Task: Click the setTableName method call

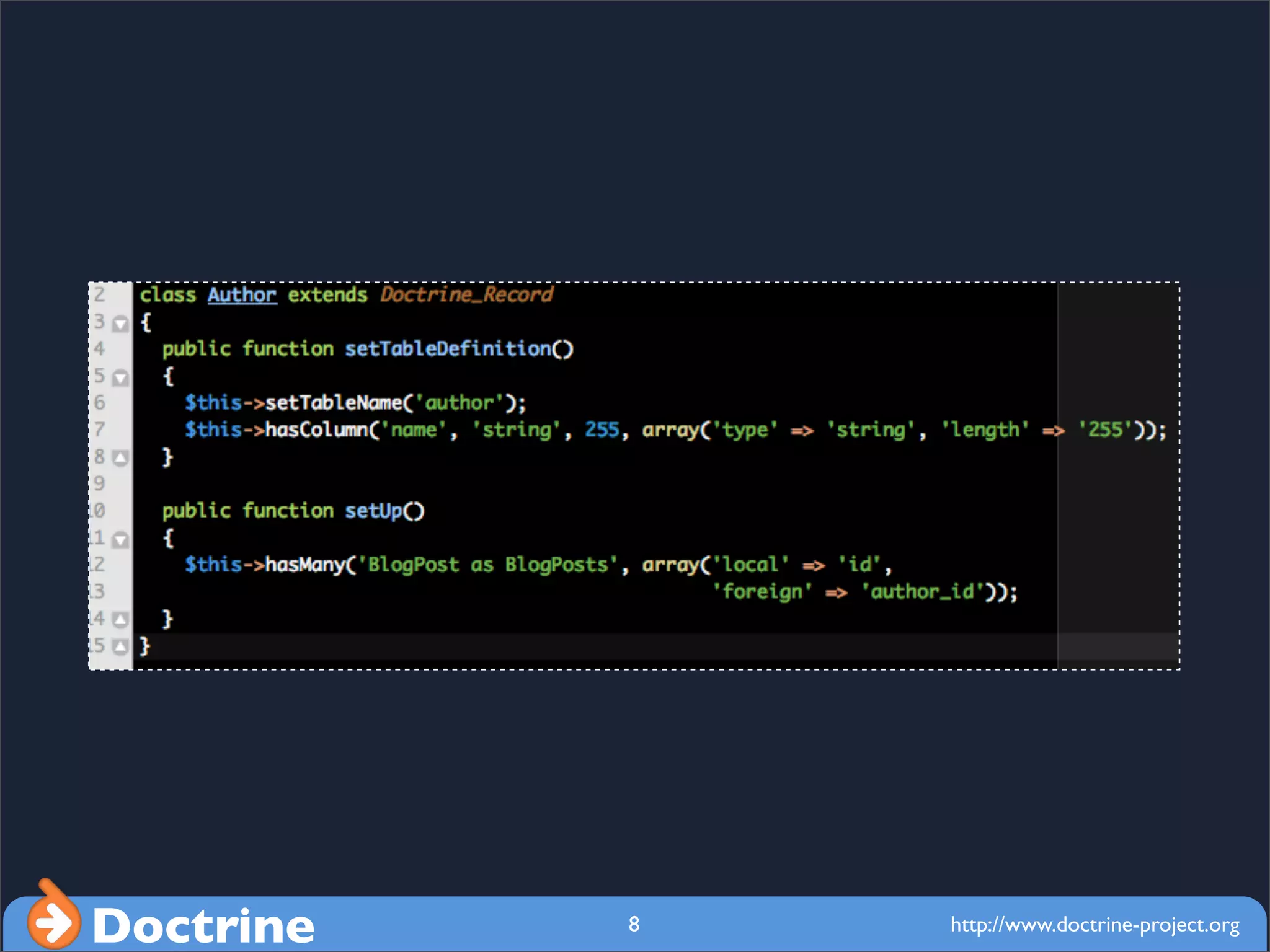Action: point(334,403)
